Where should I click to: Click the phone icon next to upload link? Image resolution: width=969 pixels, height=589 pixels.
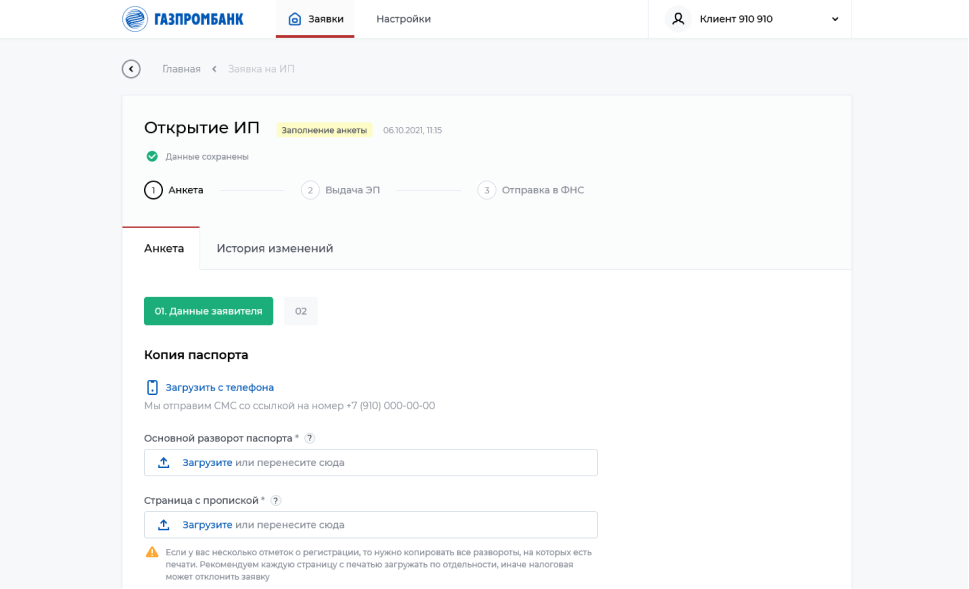click(153, 387)
